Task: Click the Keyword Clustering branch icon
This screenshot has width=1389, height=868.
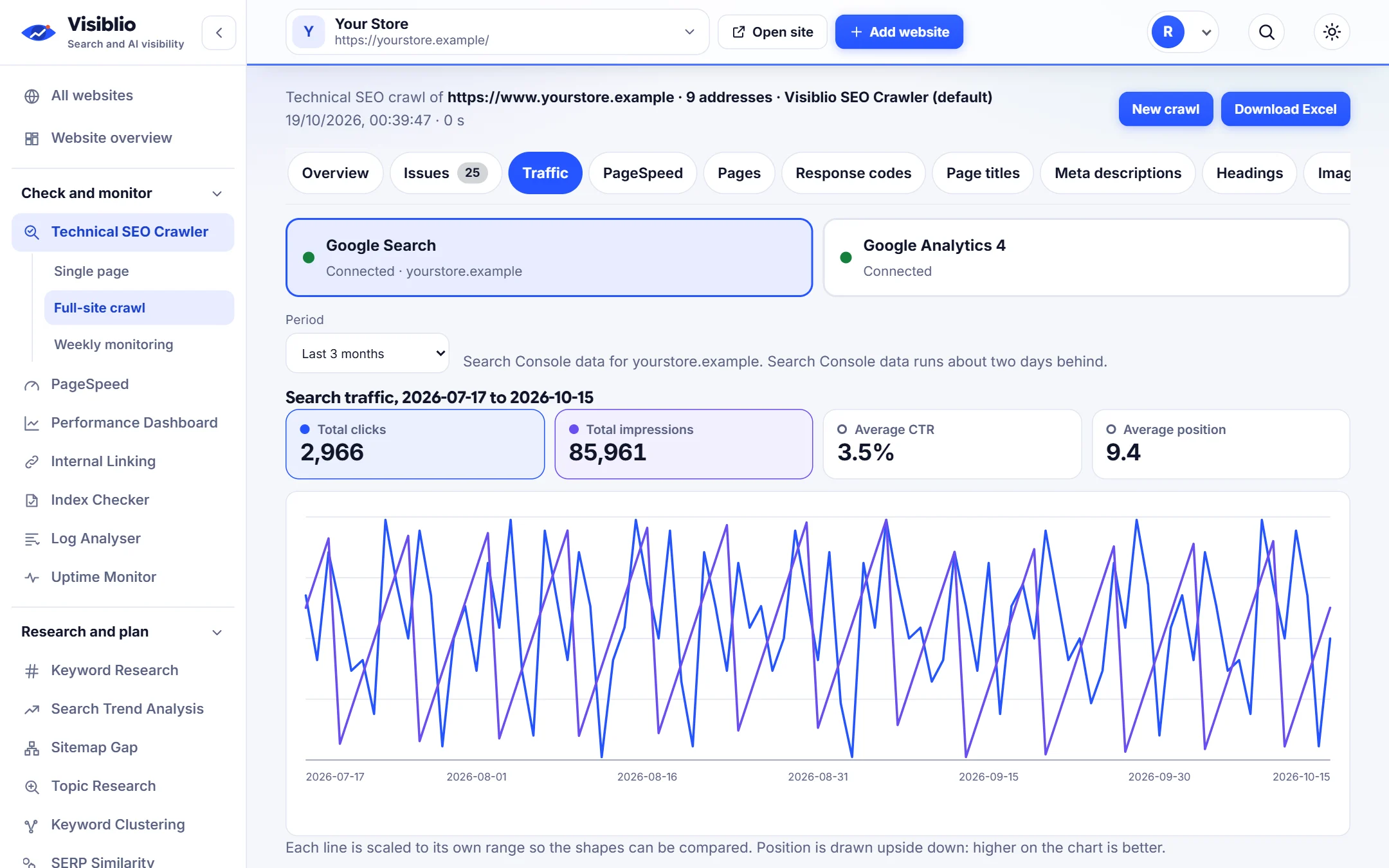Action: 32,826
